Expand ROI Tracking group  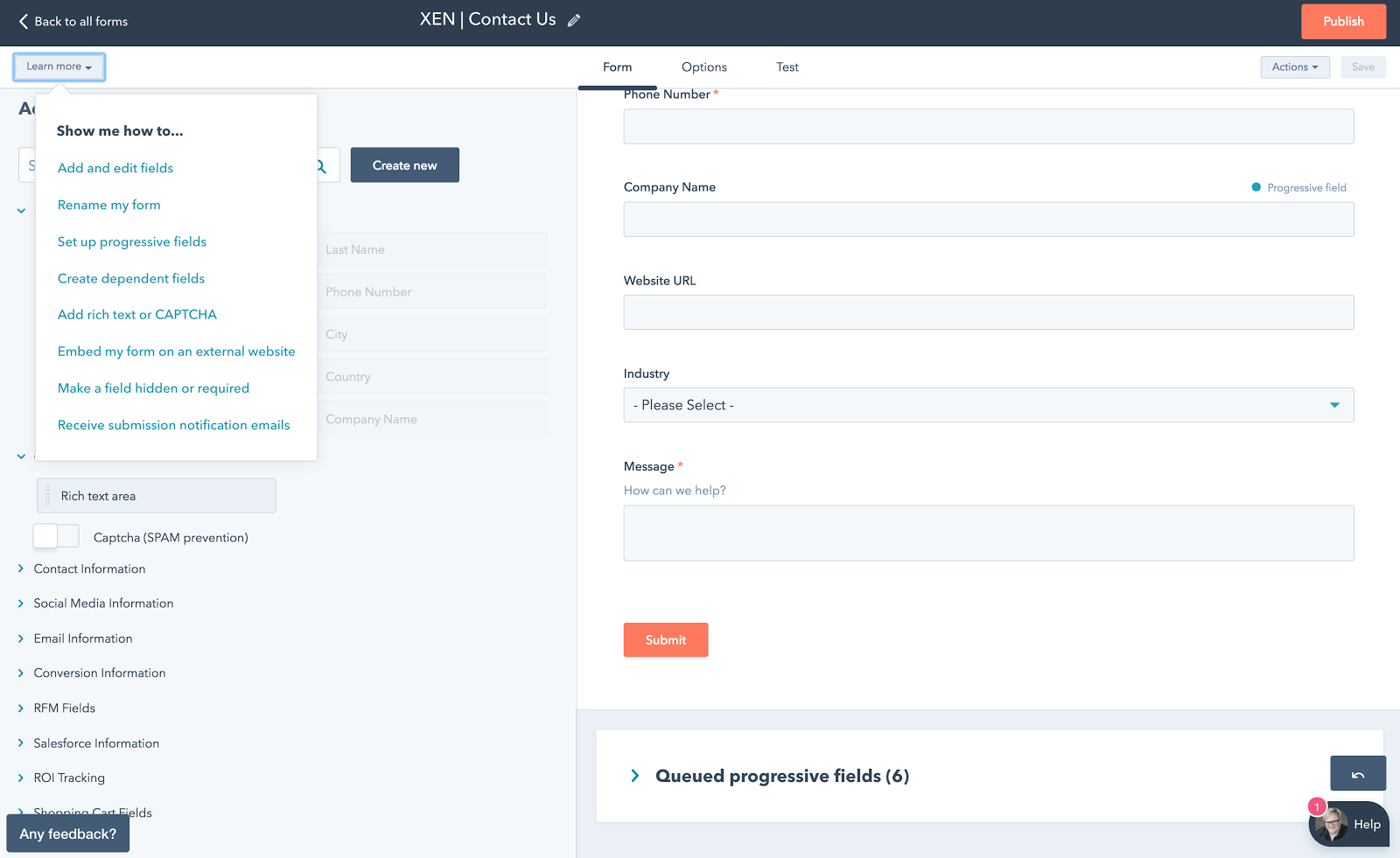tap(21, 778)
